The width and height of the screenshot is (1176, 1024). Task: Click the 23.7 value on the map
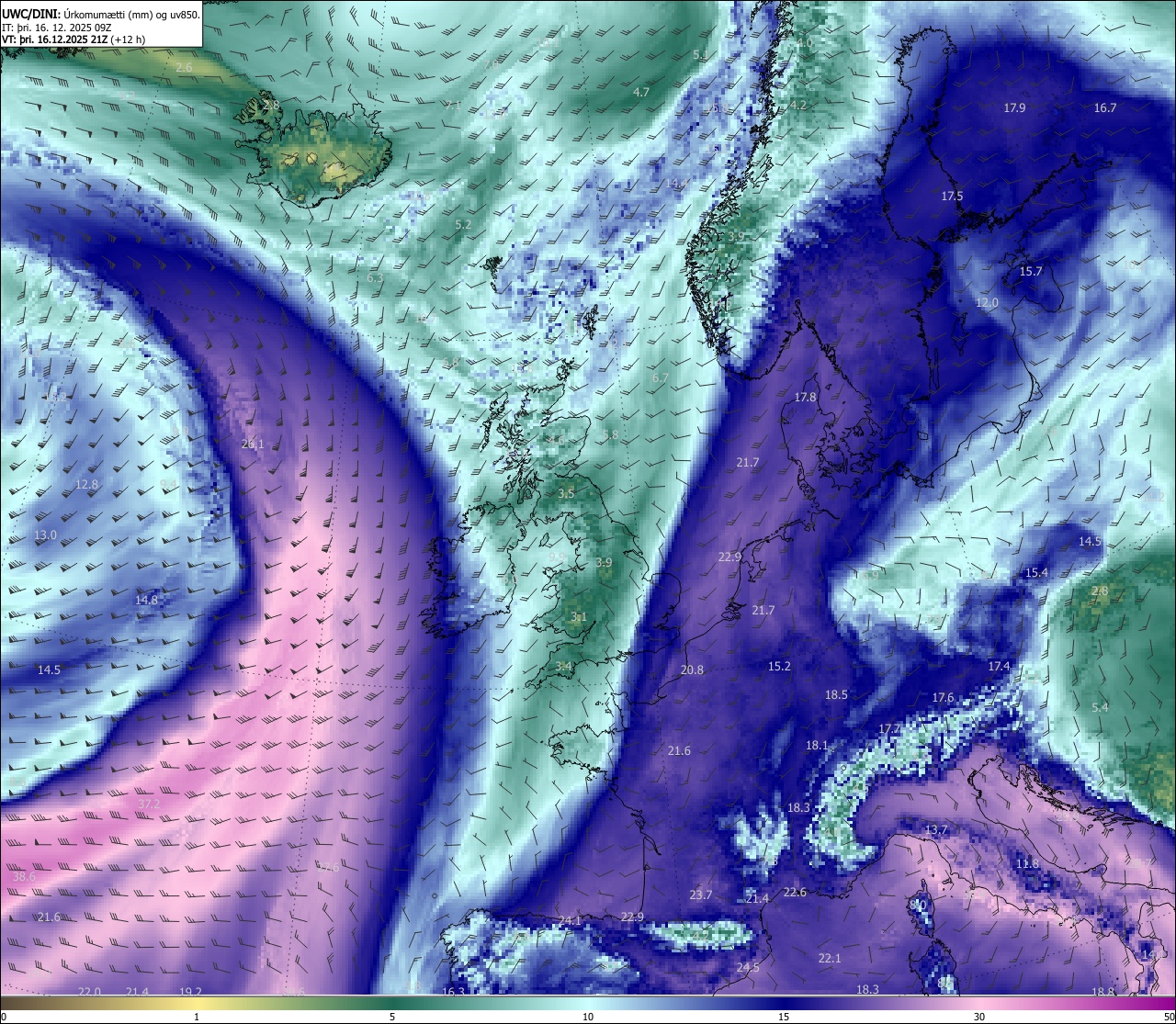pos(700,895)
